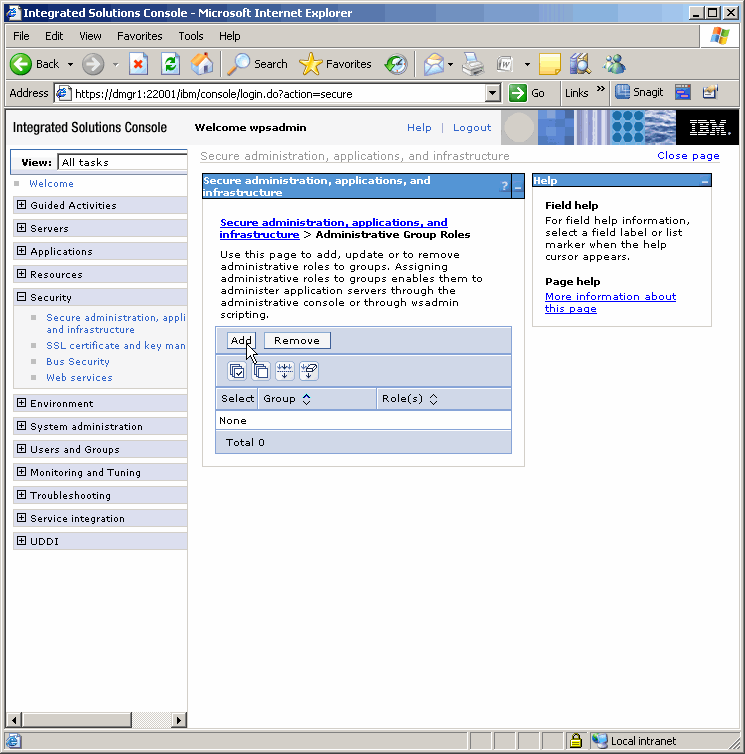Open the address bar URL dropdown
This screenshot has height=754, width=745.
[492, 93]
